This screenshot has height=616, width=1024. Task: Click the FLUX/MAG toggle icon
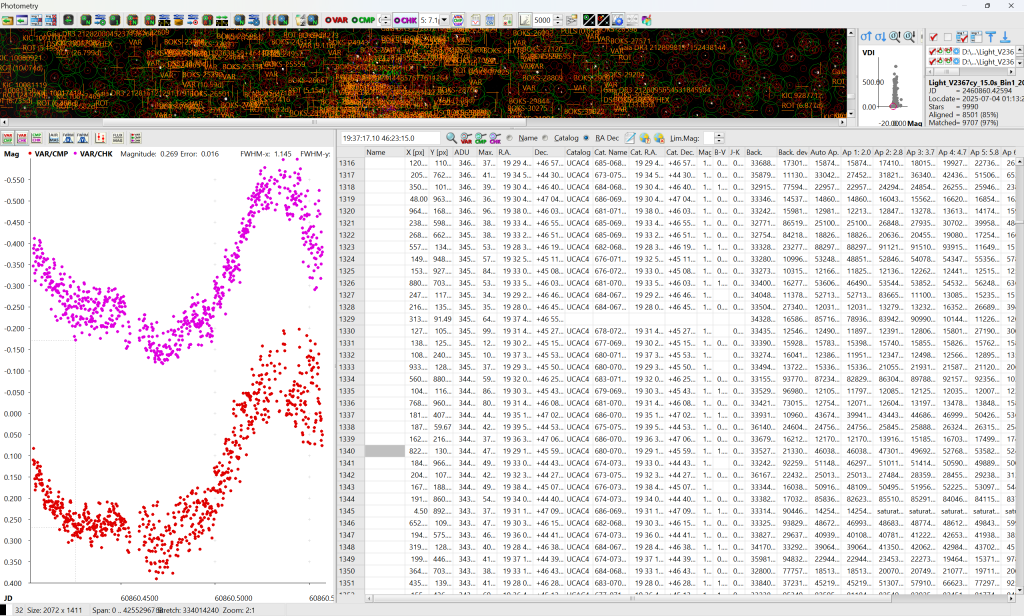[118, 138]
